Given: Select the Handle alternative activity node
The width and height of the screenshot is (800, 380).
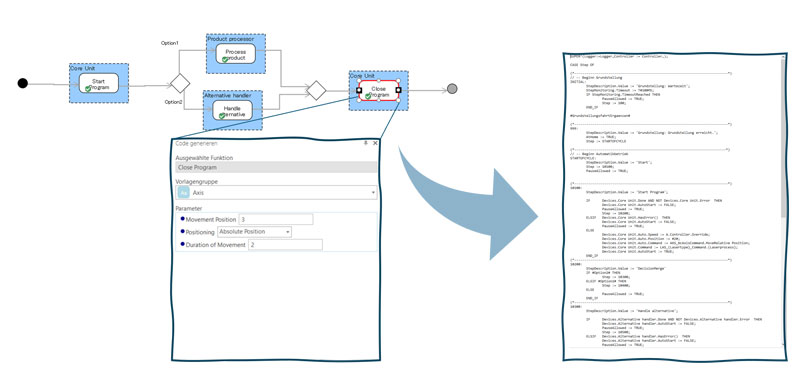Looking at the screenshot, I should coord(232,111).
